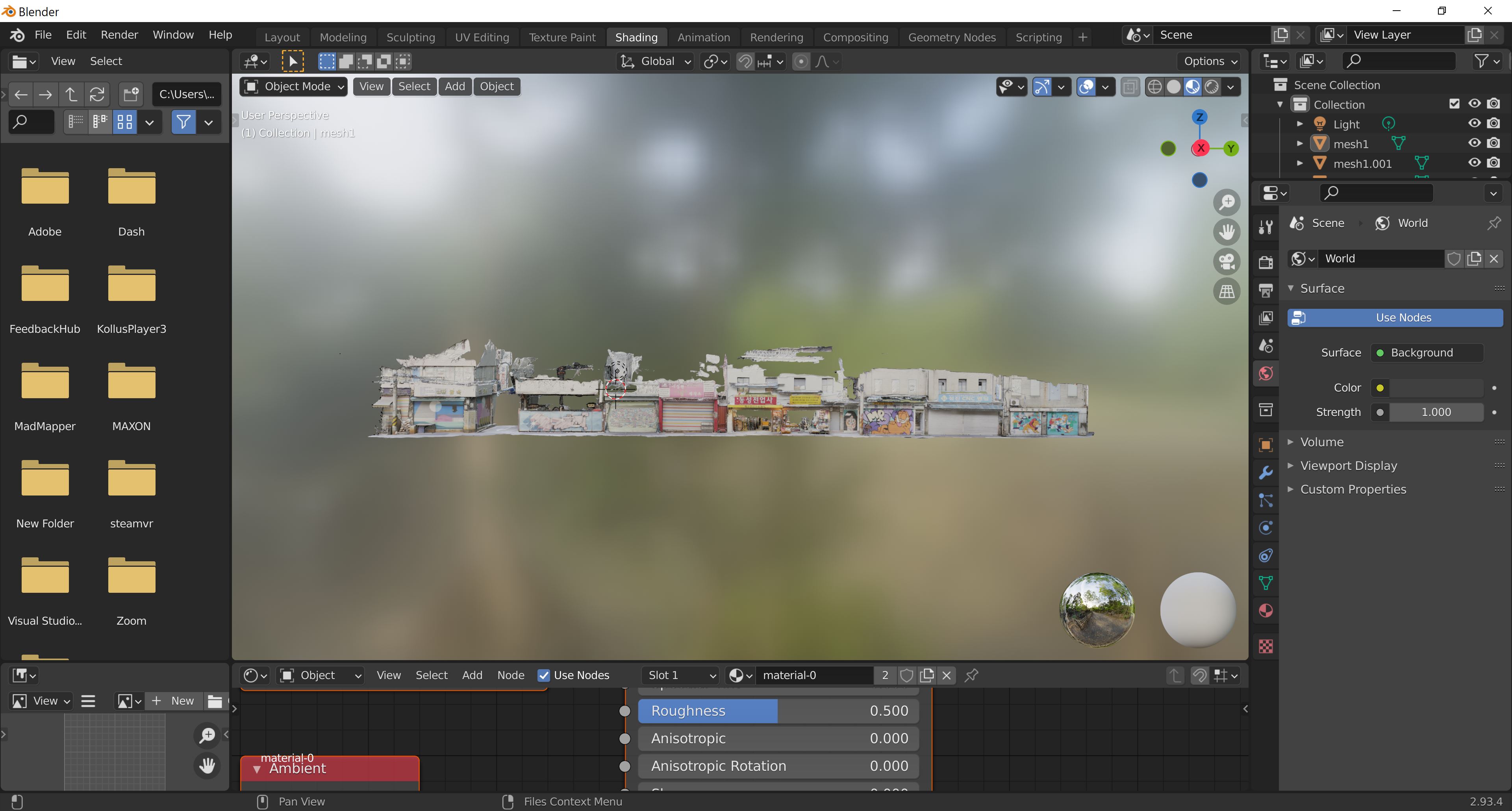Switch to the Geometry Nodes workspace tab
This screenshot has width=1512, height=811.
951,37
